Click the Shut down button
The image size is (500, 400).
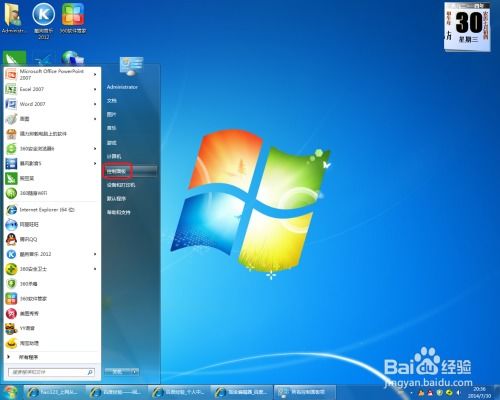click(x=117, y=372)
